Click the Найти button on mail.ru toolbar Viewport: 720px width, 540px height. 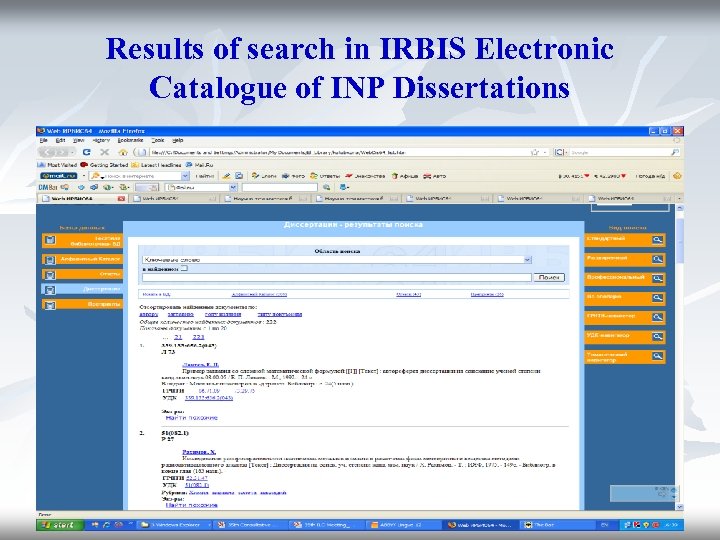(x=205, y=176)
